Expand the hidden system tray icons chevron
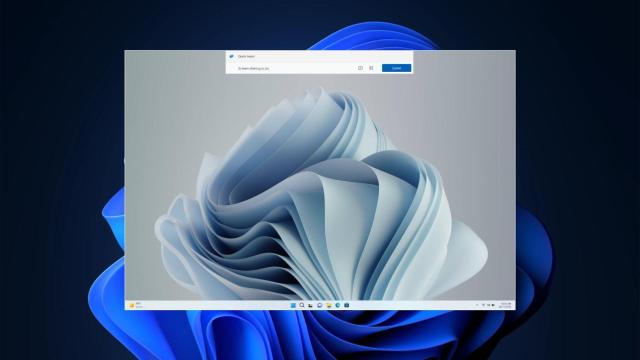 point(477,305)
